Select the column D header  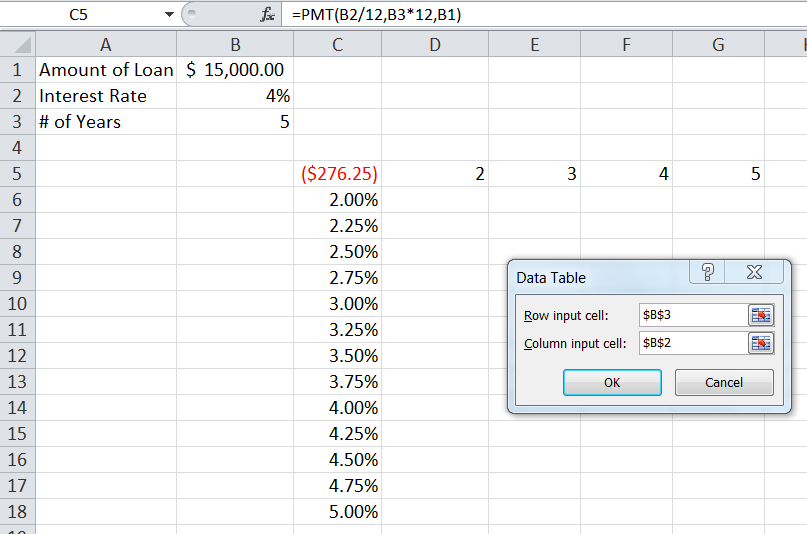[434, 45]
